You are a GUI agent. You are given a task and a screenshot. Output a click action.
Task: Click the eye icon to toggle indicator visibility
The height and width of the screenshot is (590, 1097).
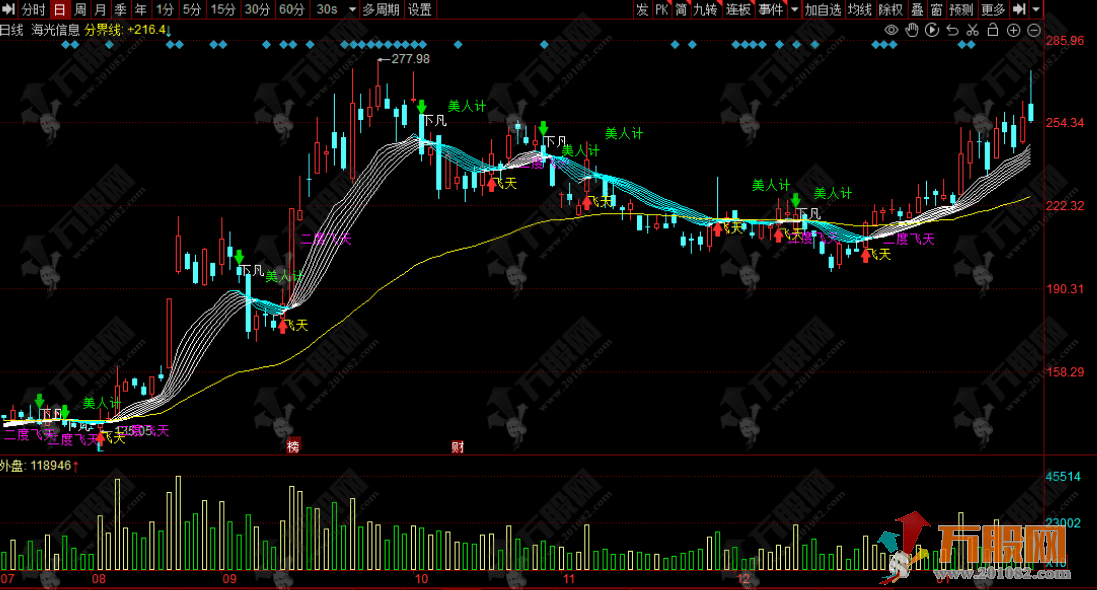pos(891,30)
